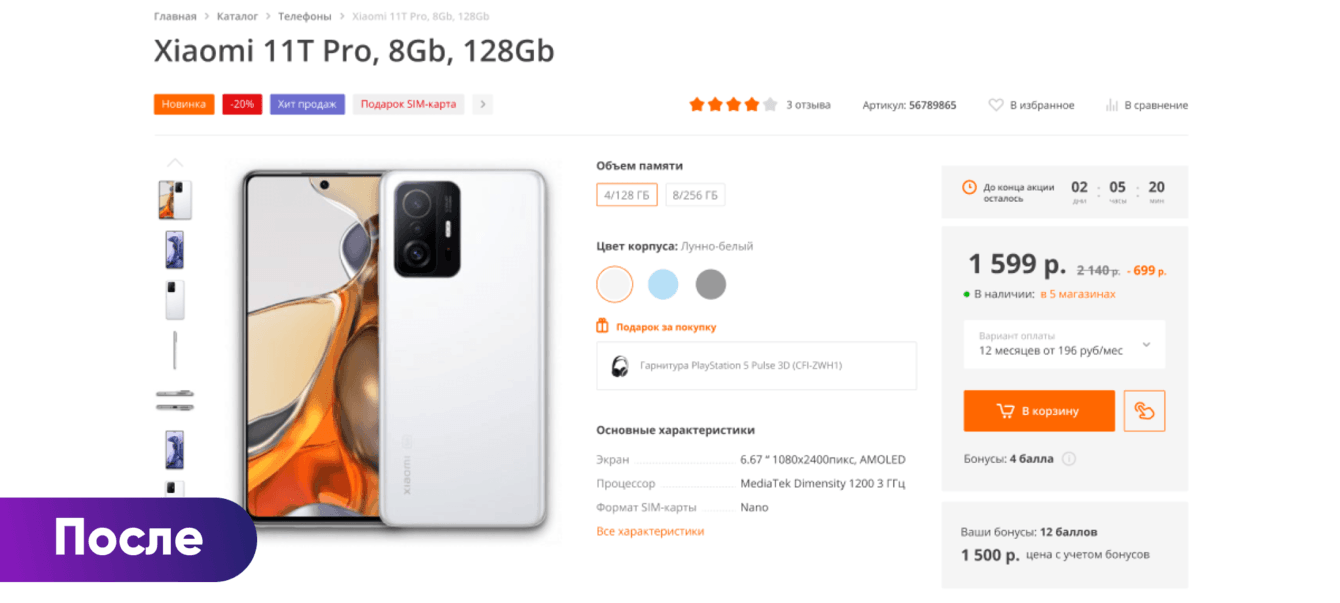This screenshot has height=603, width=1340.
Task: Select the 4/128 ГБ memory option
Action: tap(626, 195)
